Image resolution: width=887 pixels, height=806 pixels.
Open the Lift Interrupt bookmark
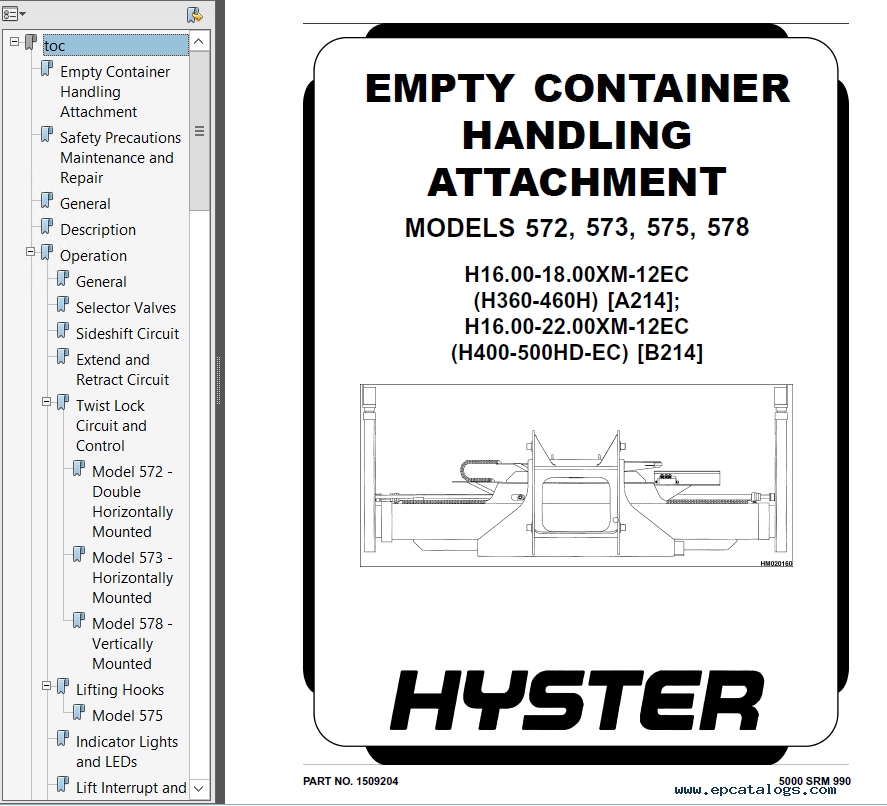[131, 787]
